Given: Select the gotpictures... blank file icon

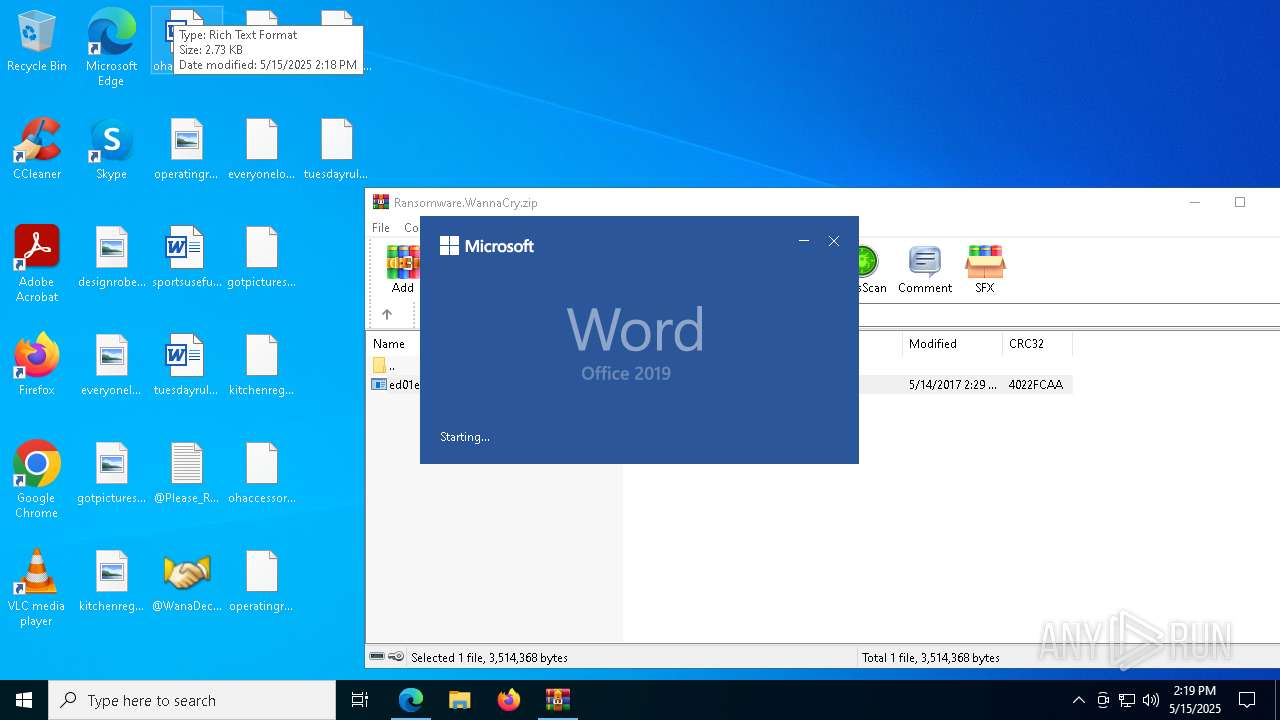Looking at the screenshot, I should pyautogui.click(x=262, y=257).
